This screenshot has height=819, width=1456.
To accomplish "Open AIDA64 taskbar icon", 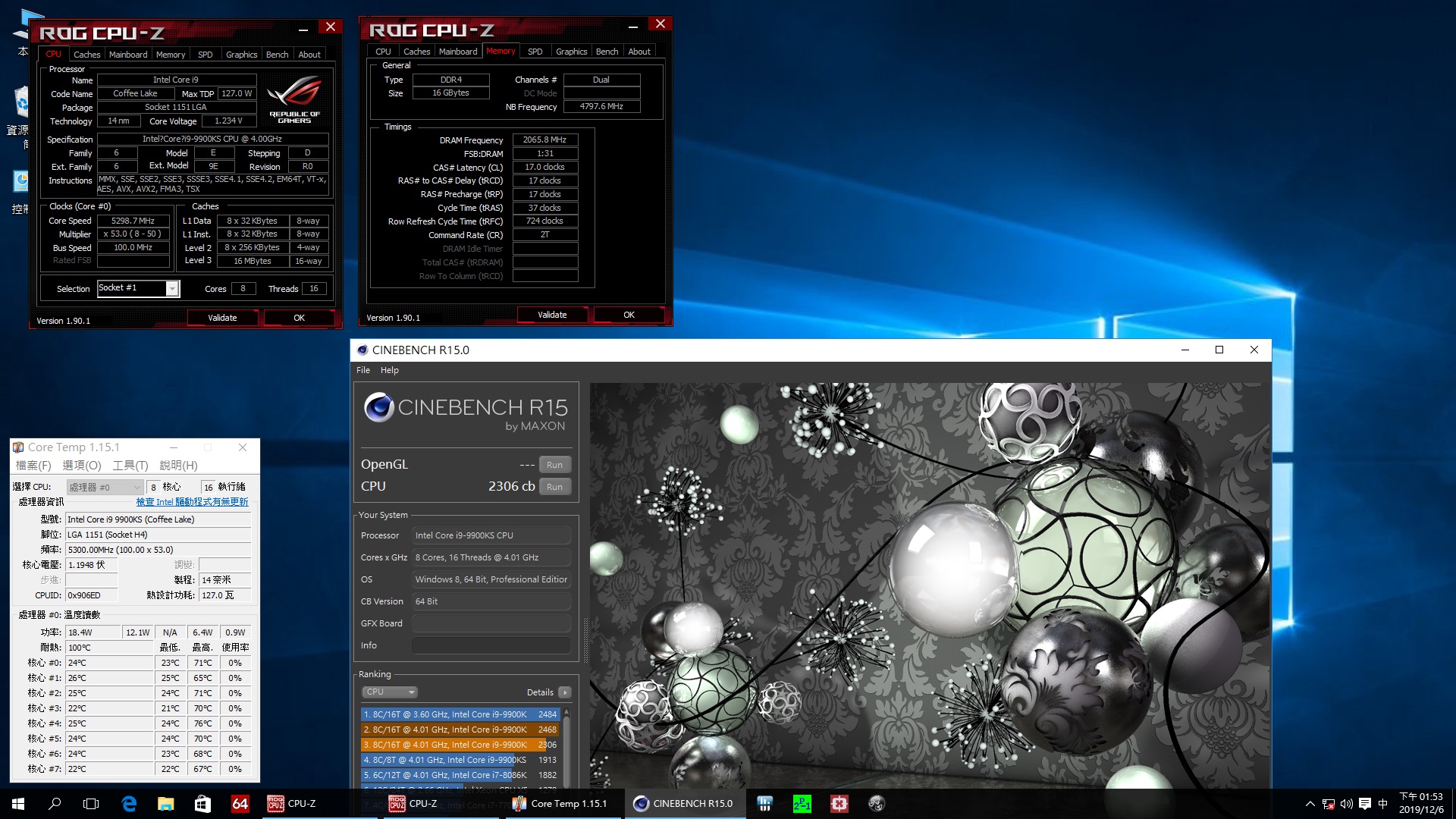I will [x=240, y=804].
